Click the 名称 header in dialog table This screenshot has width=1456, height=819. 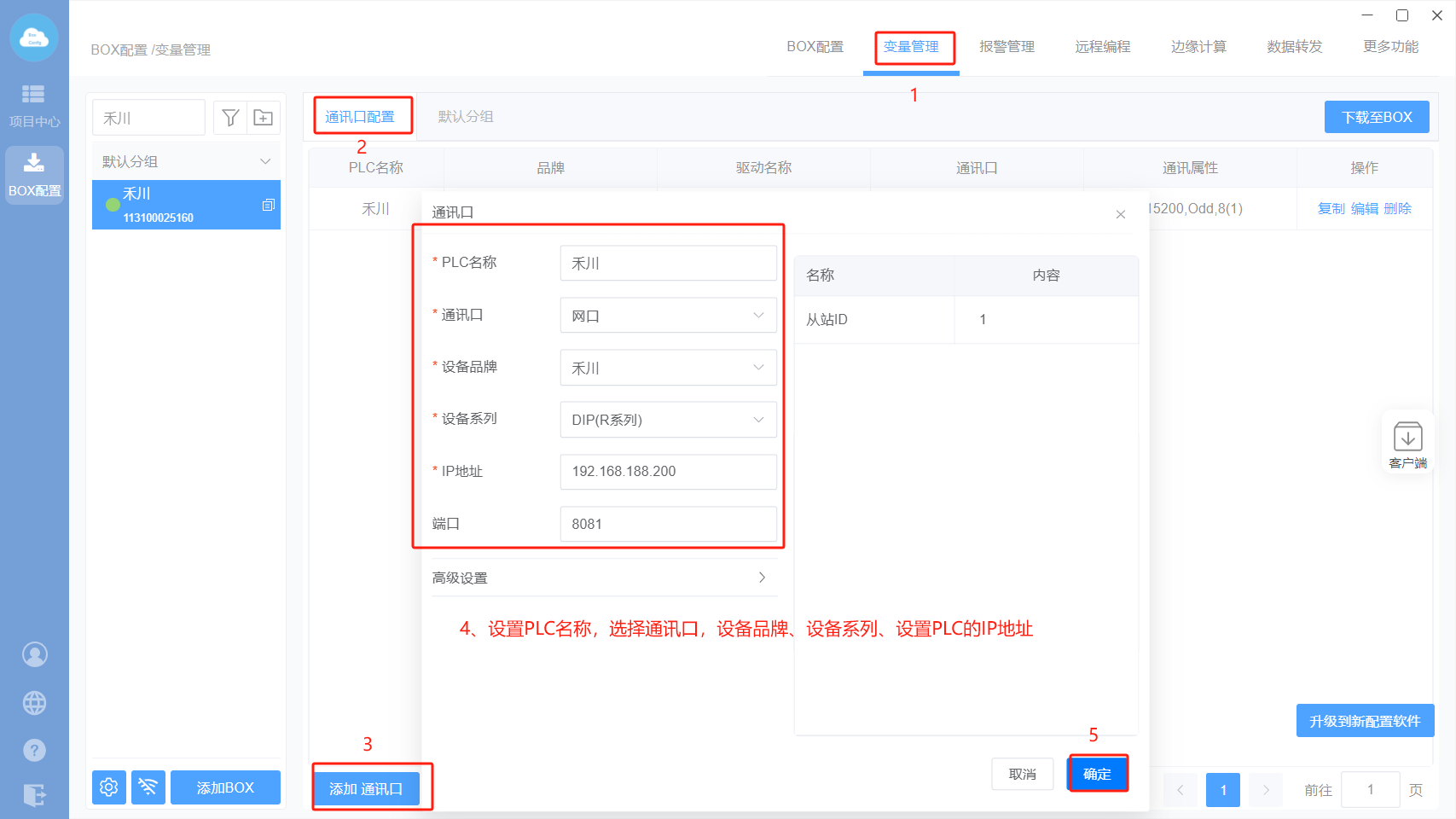pos(874,276)
